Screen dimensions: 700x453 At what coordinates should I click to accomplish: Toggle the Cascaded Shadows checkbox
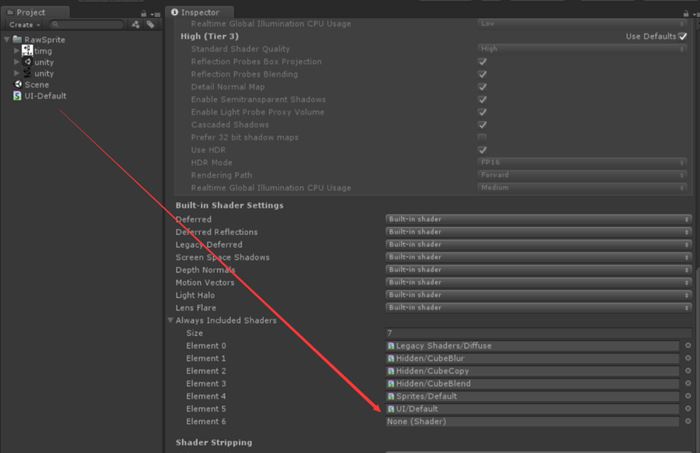click(x=483, y=124)
